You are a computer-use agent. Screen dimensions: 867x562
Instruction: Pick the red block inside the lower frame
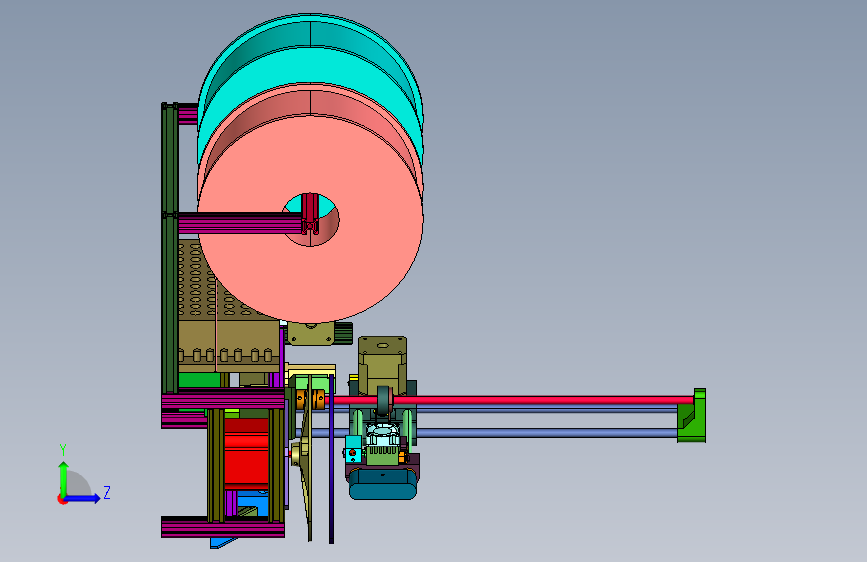(x=246, y=454)
